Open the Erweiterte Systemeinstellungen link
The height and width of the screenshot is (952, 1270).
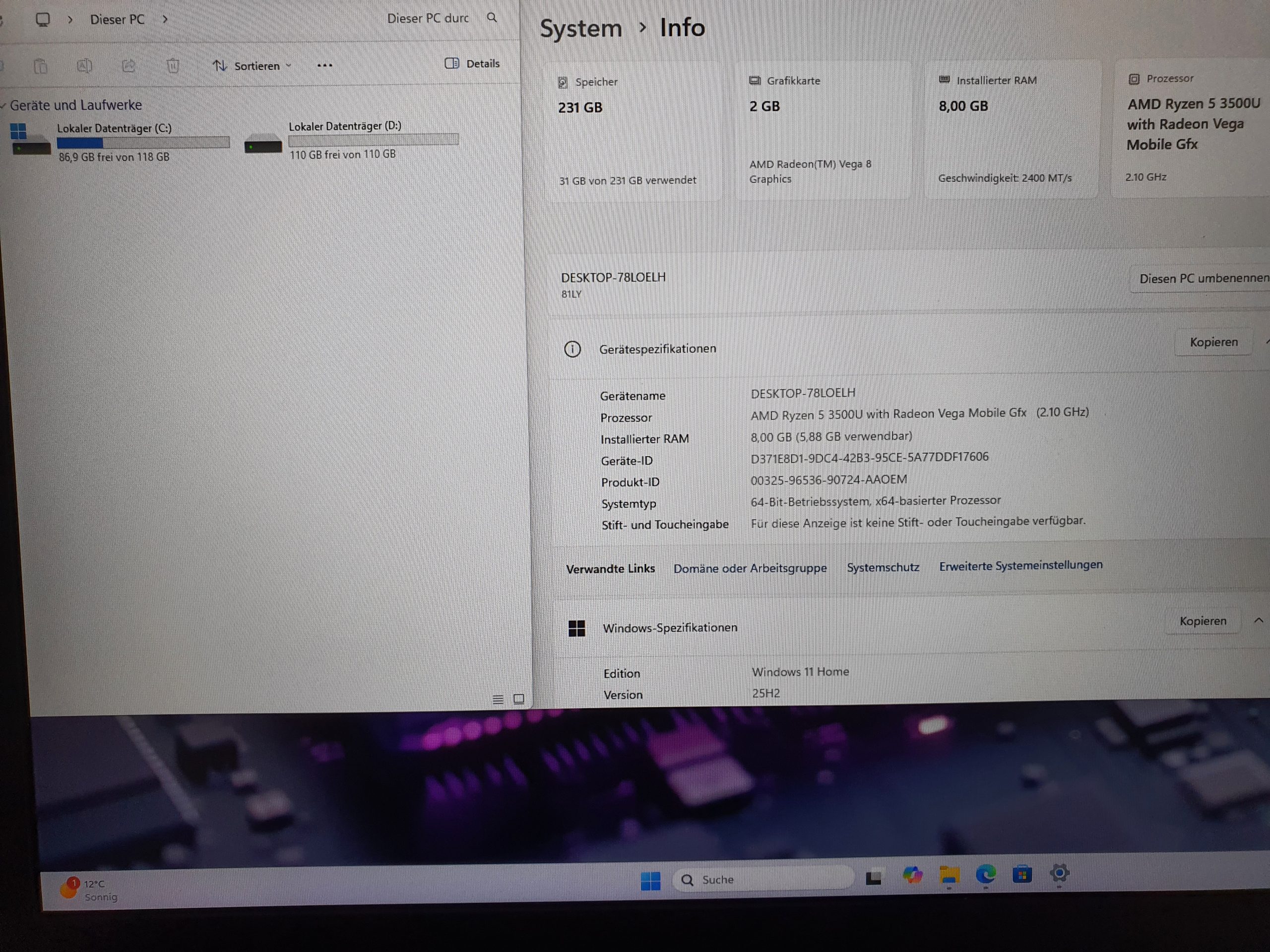pyautogui.click(x=1020, y=565)
